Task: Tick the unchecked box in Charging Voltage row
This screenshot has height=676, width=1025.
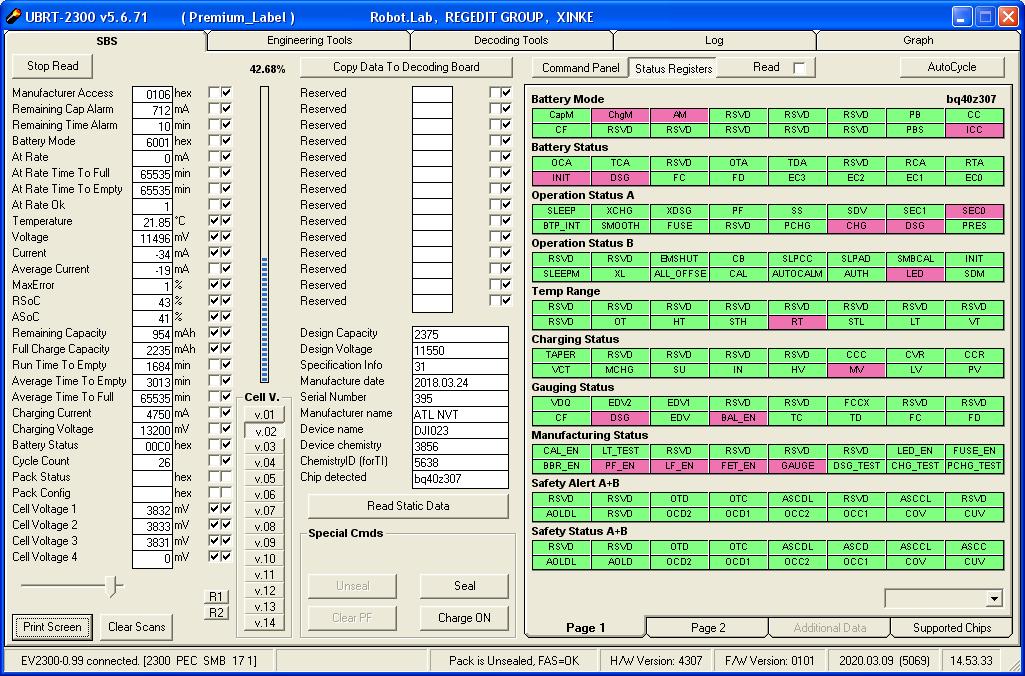Action: pos(214,429)
